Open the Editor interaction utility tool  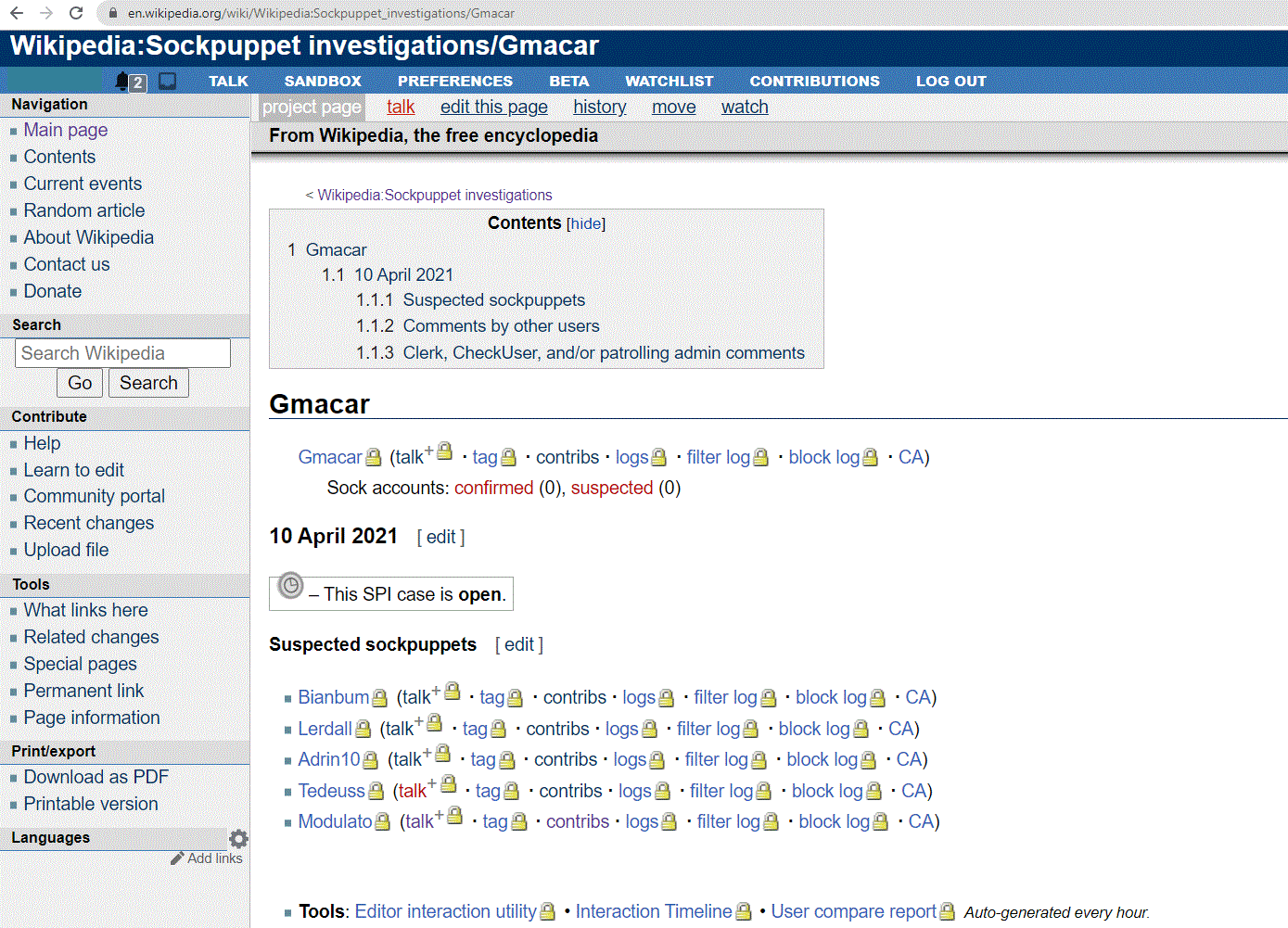[446, 911]
